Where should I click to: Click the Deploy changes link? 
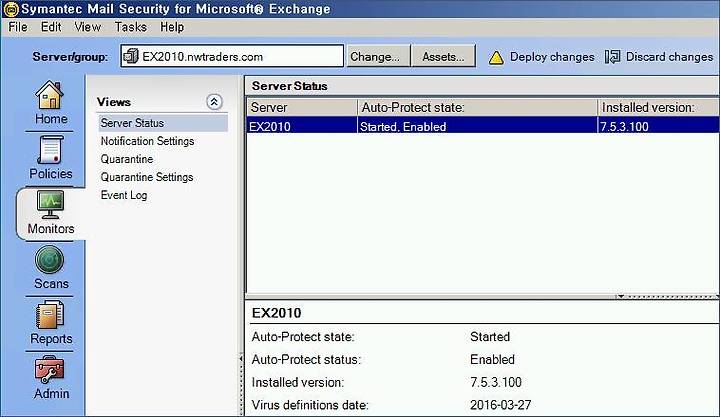552,57
